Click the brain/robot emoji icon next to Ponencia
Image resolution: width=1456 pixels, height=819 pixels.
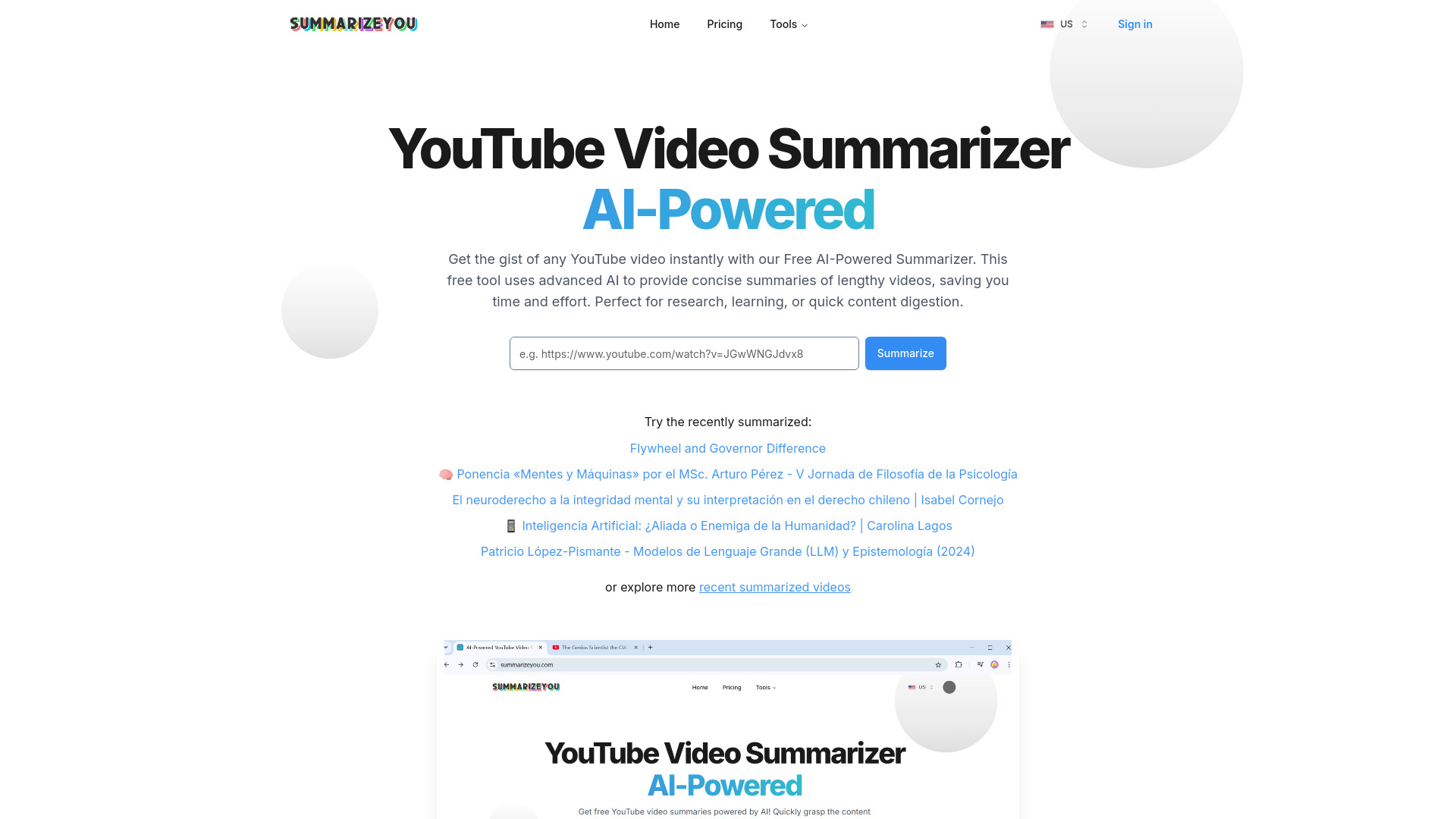tap(445, 474)
